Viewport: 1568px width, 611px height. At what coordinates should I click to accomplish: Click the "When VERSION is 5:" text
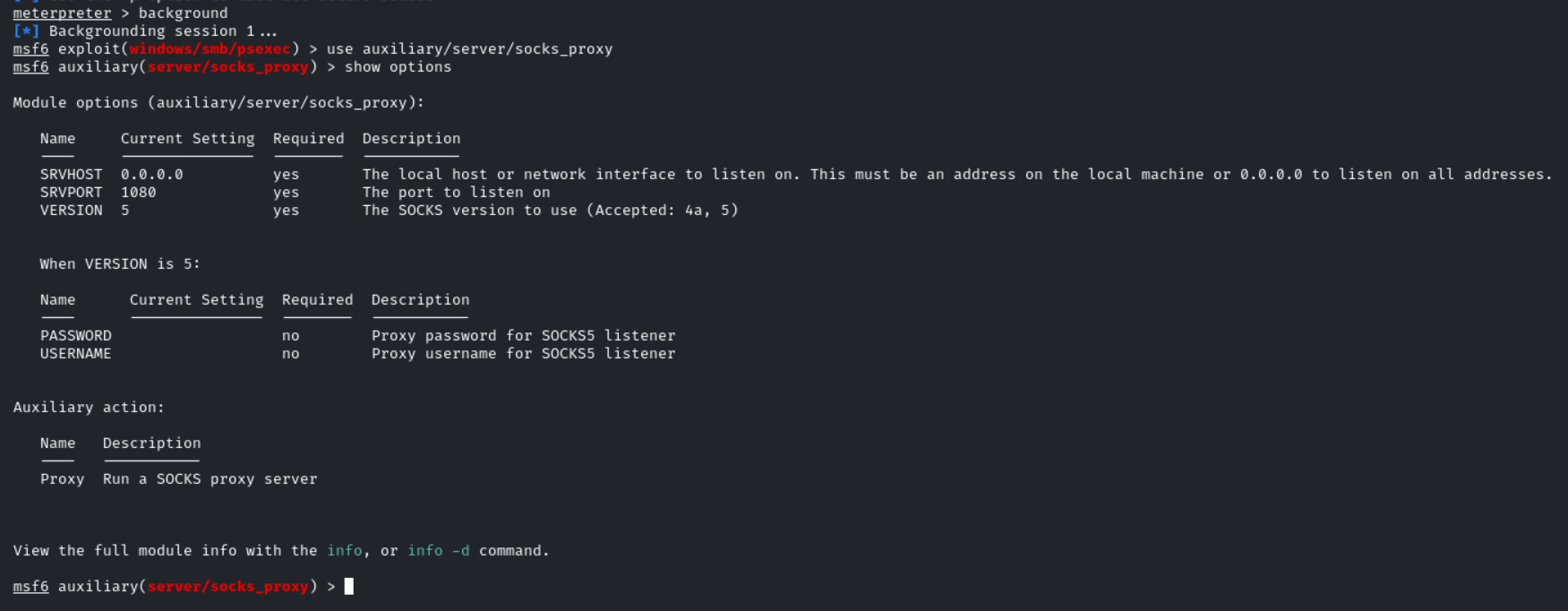click(x=120, y=263)
